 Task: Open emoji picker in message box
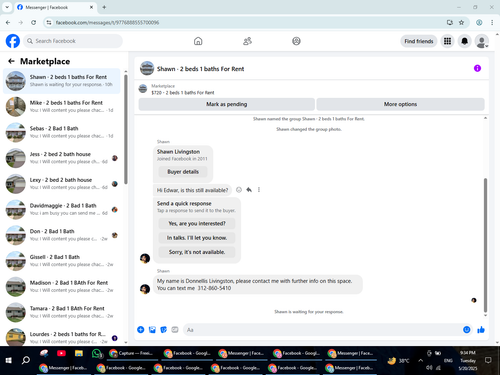467,330
